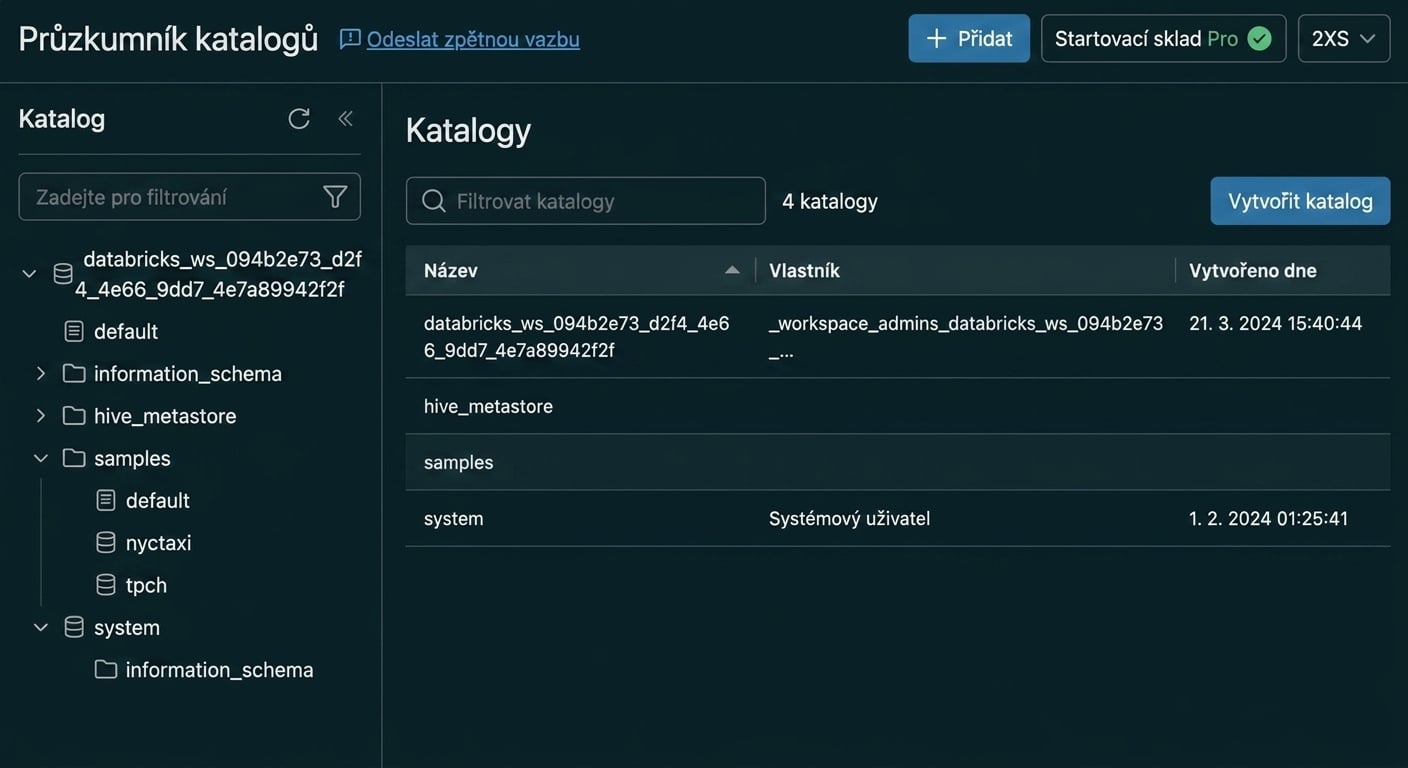Click the _workspace_admins_databricks_ws owner cell

pyautogui.click(x=966, y=337)
